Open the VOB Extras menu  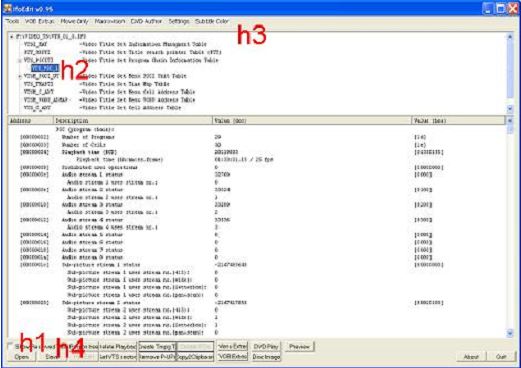point(40,21)
